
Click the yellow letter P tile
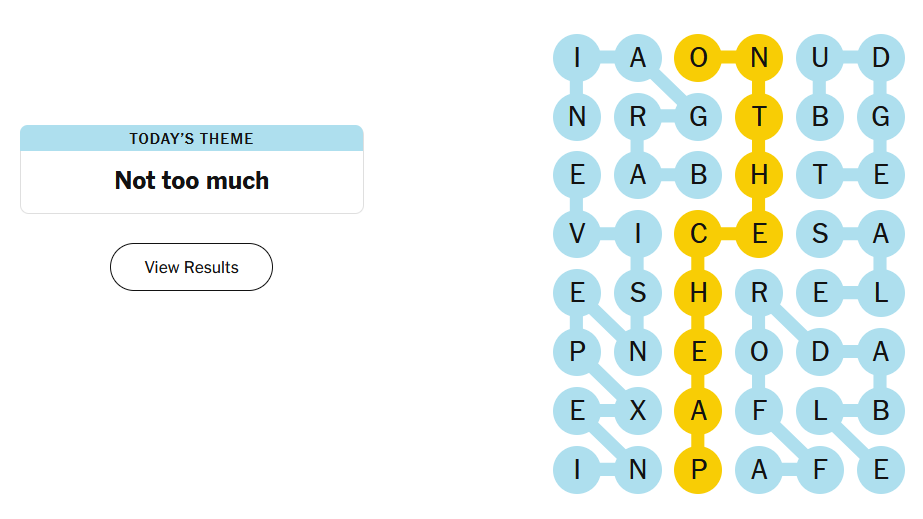coord(699,469)
